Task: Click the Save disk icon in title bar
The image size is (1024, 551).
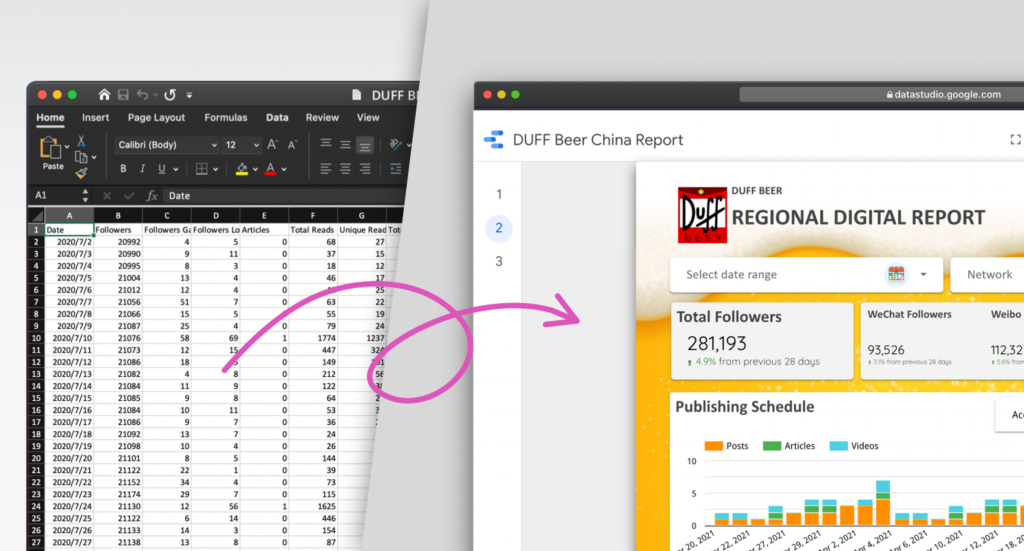Action: tap(124, 95)
